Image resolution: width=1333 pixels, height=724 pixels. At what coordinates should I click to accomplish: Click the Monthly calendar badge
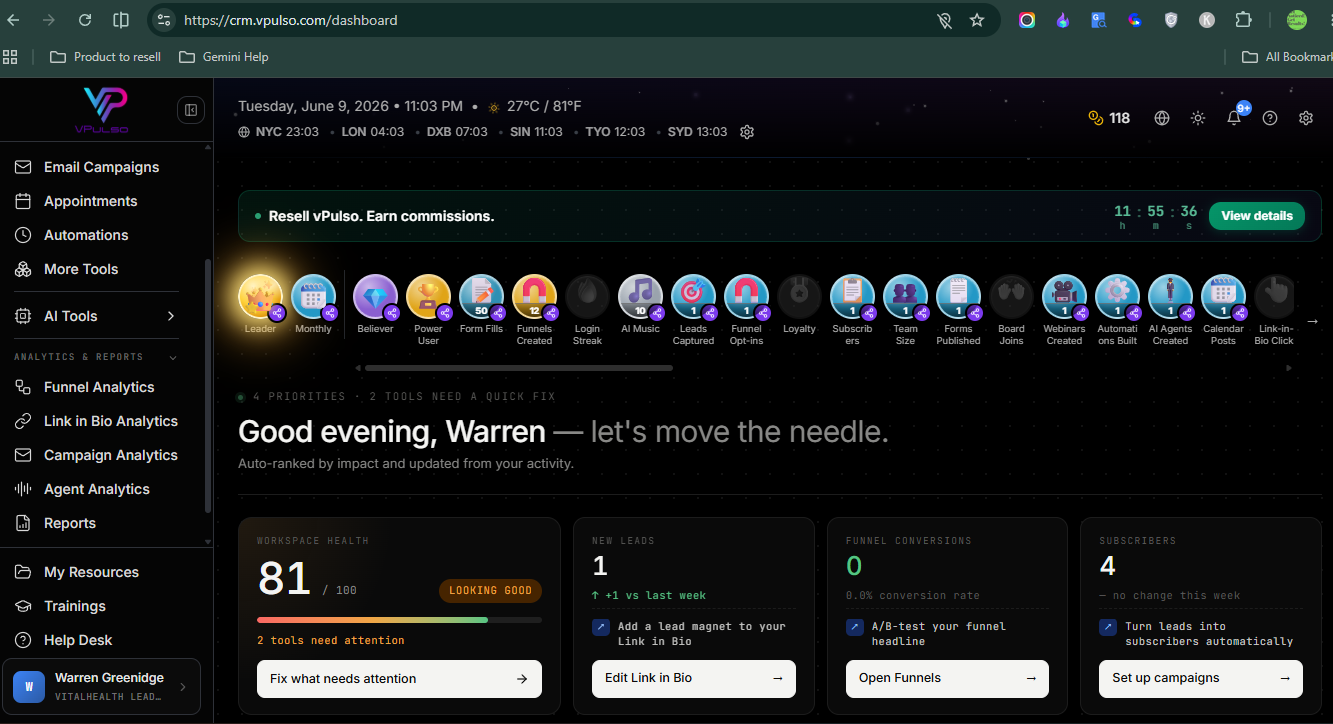(x=313, y=297)
